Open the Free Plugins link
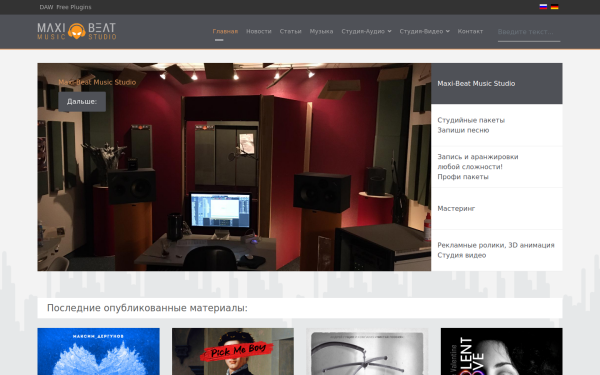 (x=74, y=7)
